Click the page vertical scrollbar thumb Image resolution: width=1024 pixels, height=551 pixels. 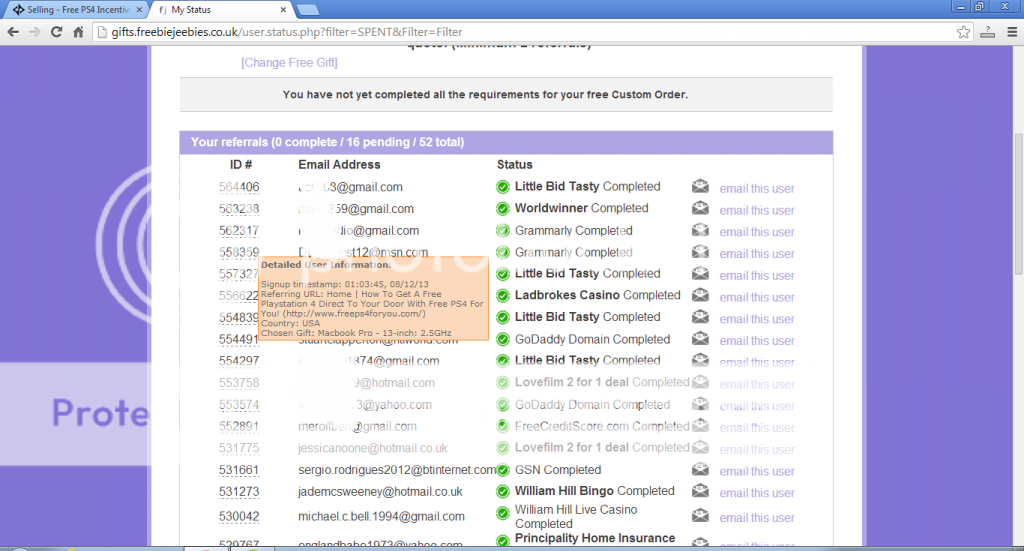[x=1018, y=204]
